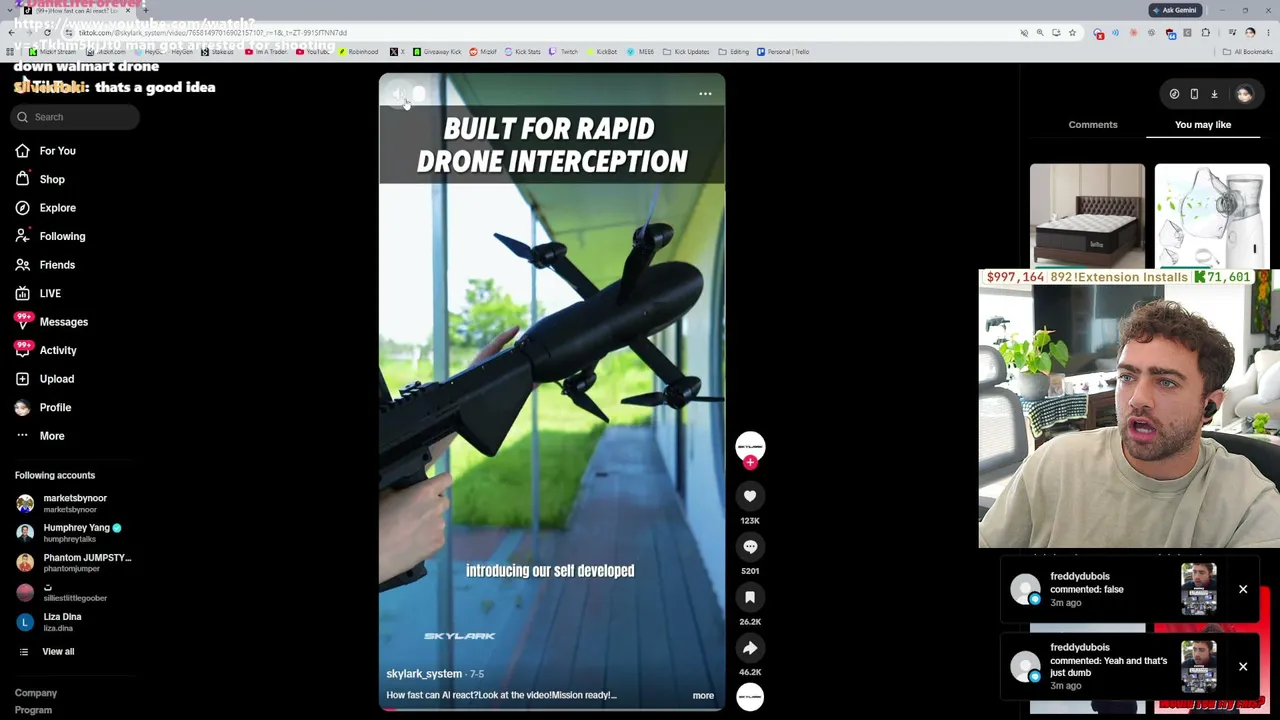The height and width of the screenshot is (720, 1280).
Task: Click the For You home icon
Action: coord(22,151)
